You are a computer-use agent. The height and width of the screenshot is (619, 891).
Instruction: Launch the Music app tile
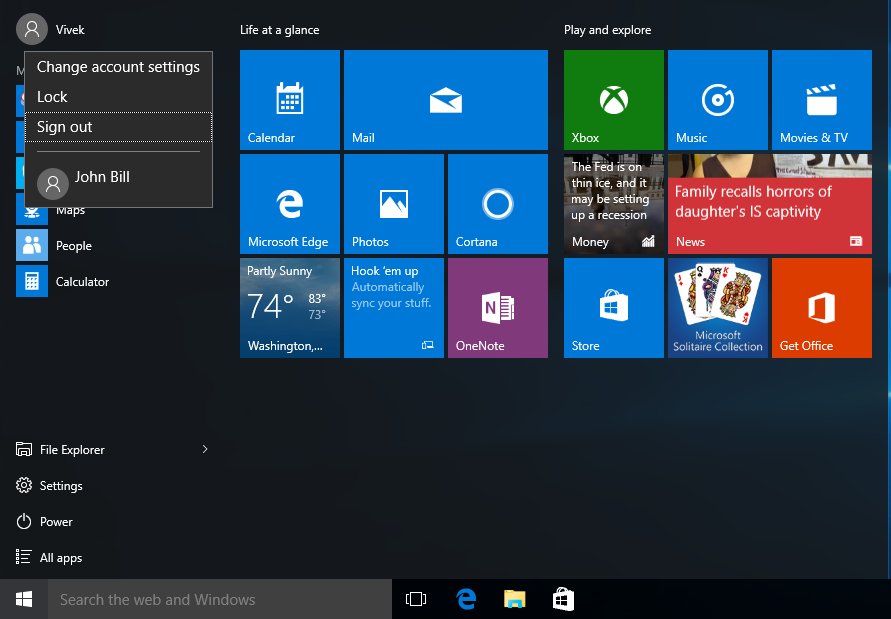click(717, 99)
